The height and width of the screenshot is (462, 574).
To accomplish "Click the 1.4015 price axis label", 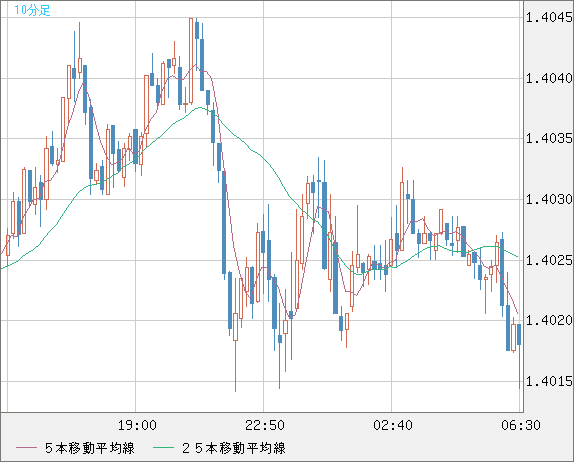I will 549,381.
